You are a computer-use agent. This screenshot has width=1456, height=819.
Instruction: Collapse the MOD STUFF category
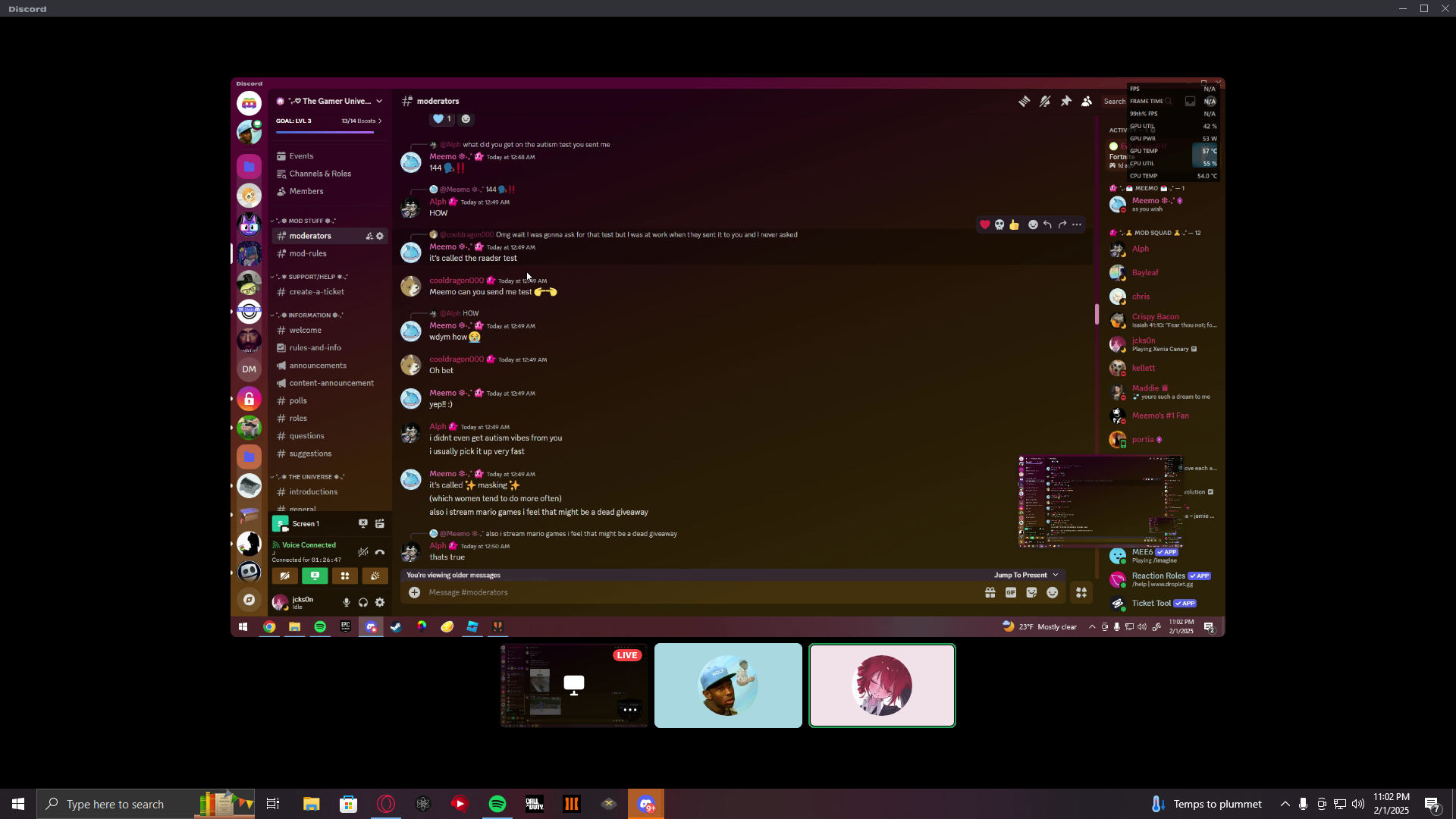(306, 221)
